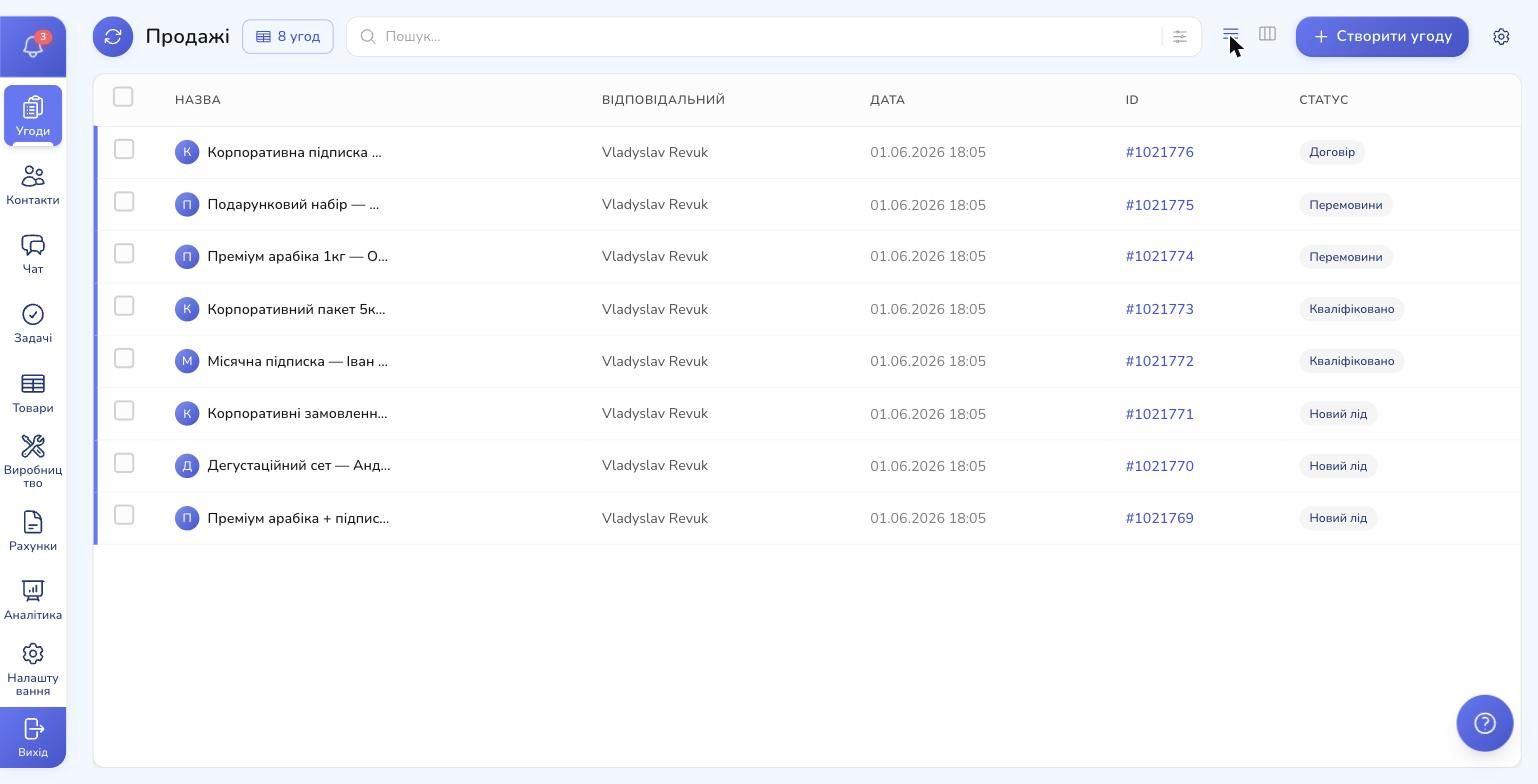Click the П avatar of Подарунковий набір
1538x784 pixels.
click(x=187, y=205)
